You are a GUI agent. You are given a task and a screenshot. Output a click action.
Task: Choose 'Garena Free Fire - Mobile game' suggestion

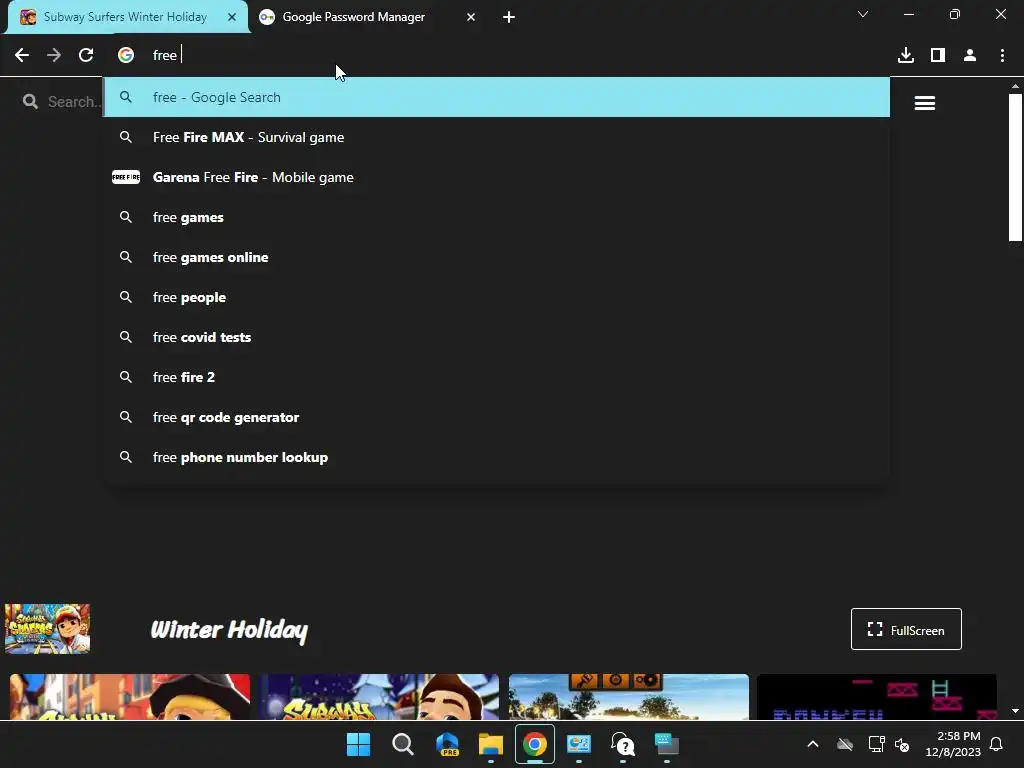pos(496,177)
